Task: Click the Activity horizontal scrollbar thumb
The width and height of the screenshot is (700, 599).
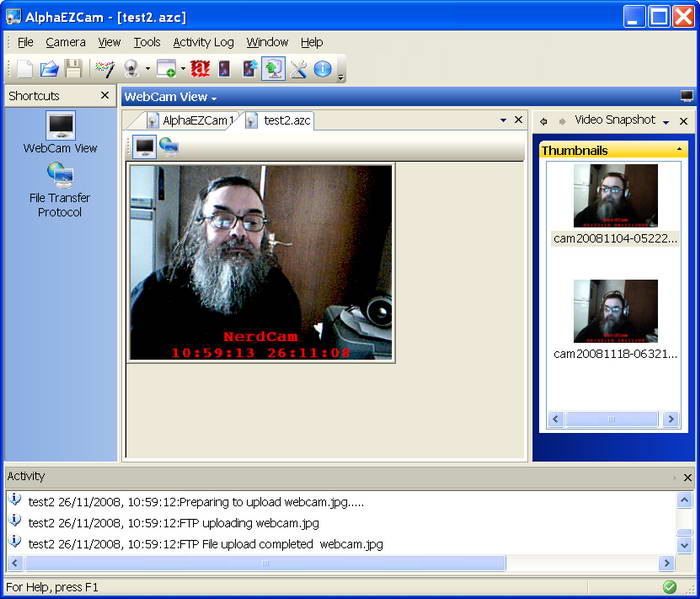Action: (265, 563)
